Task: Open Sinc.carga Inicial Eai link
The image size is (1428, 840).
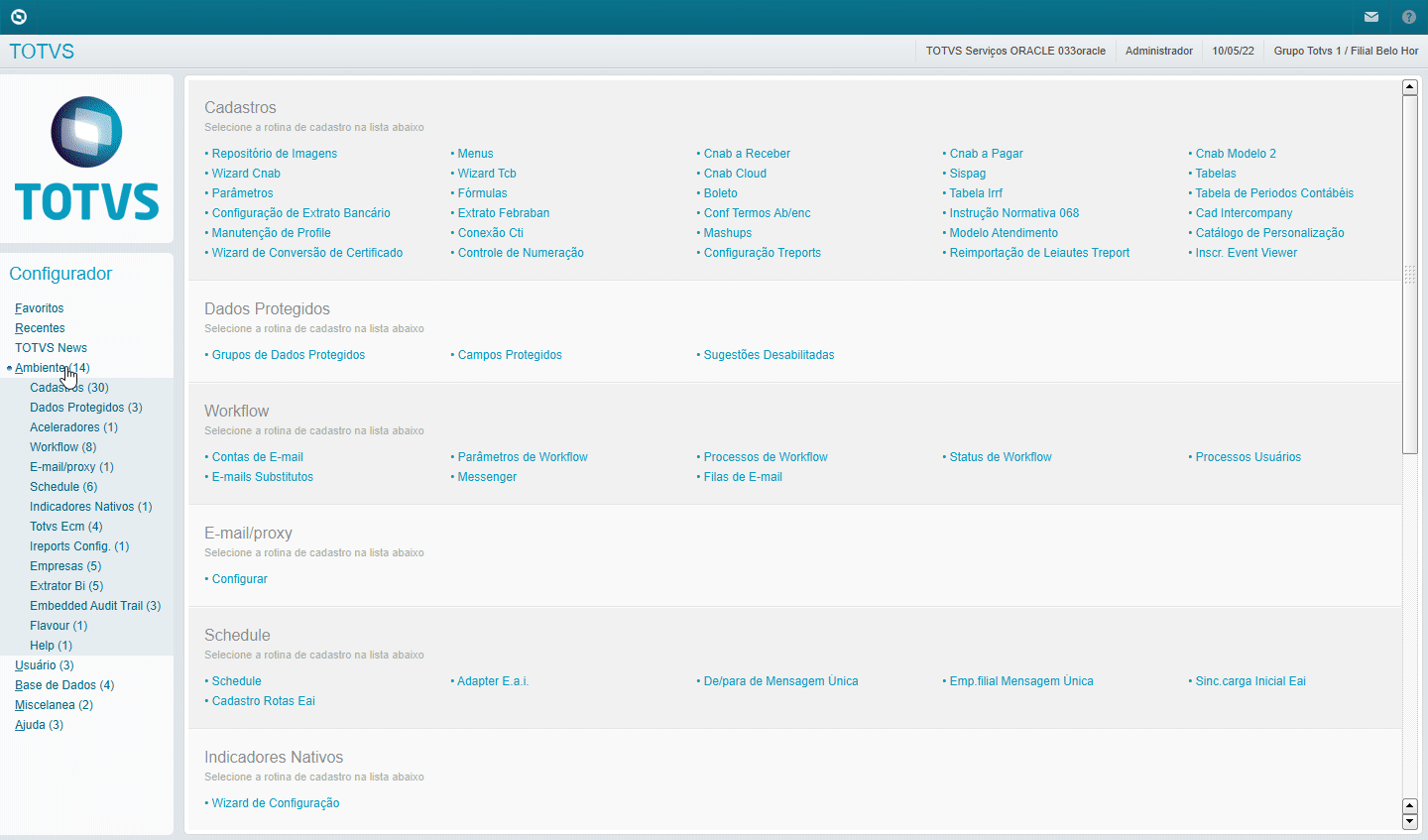Action: (1250, 681)
